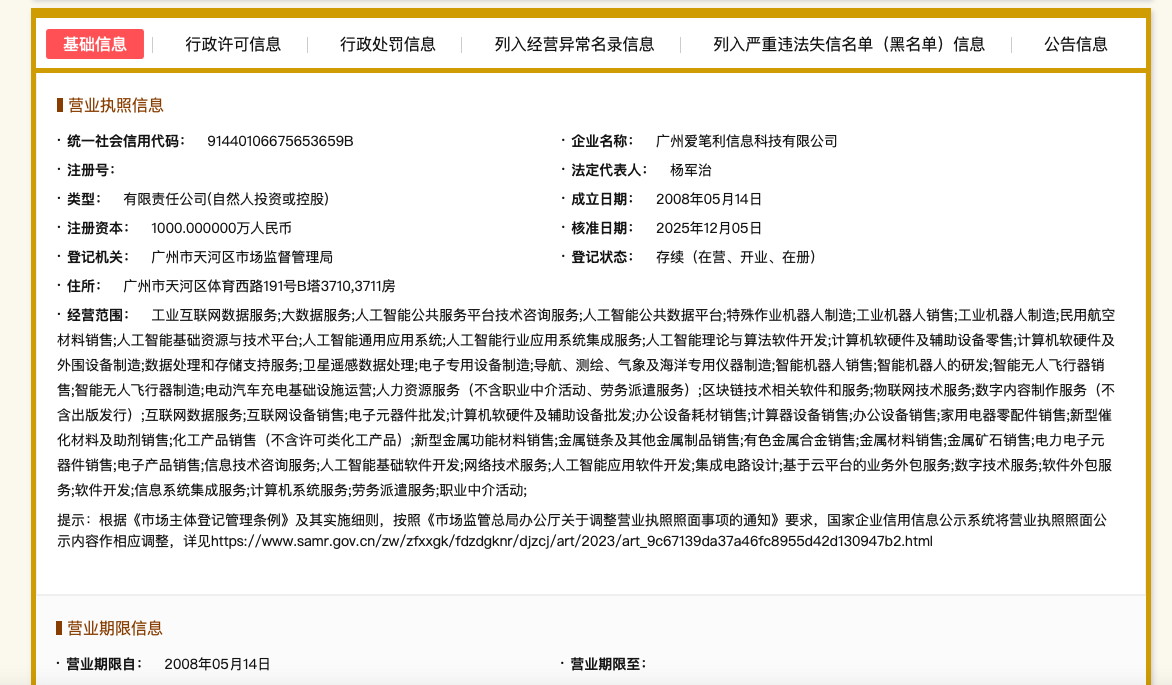Image resolution: width=1172 pixels, height=685 pixels.
Task: Click the 登记机关 label
Action: [x=98, y=257]
